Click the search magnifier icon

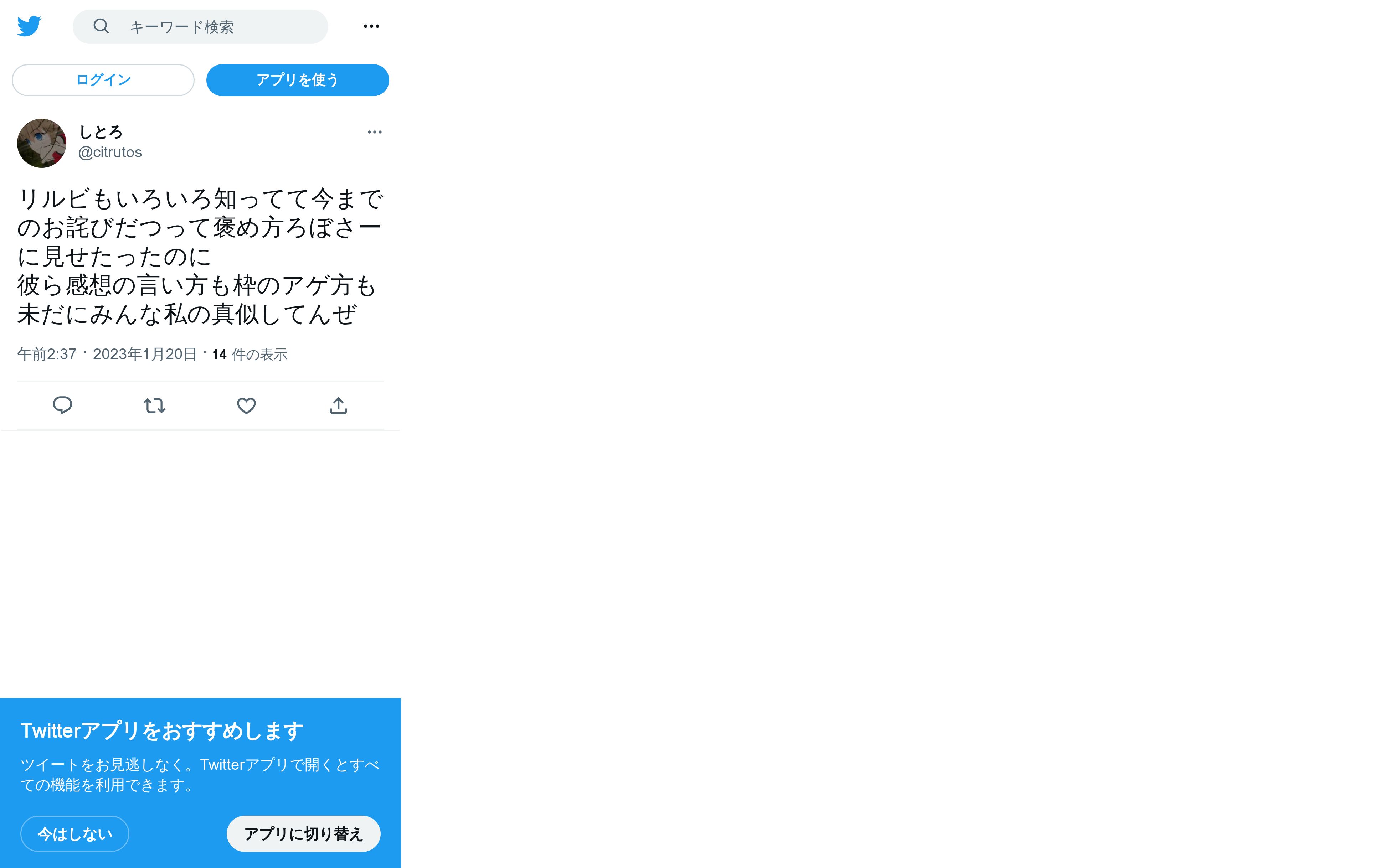point(101,26)
